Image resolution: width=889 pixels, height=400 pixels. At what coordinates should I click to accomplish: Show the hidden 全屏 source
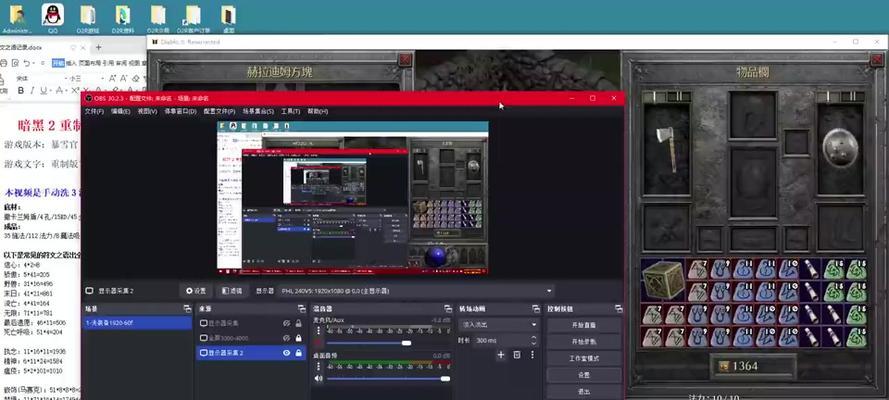pos(287,338)
